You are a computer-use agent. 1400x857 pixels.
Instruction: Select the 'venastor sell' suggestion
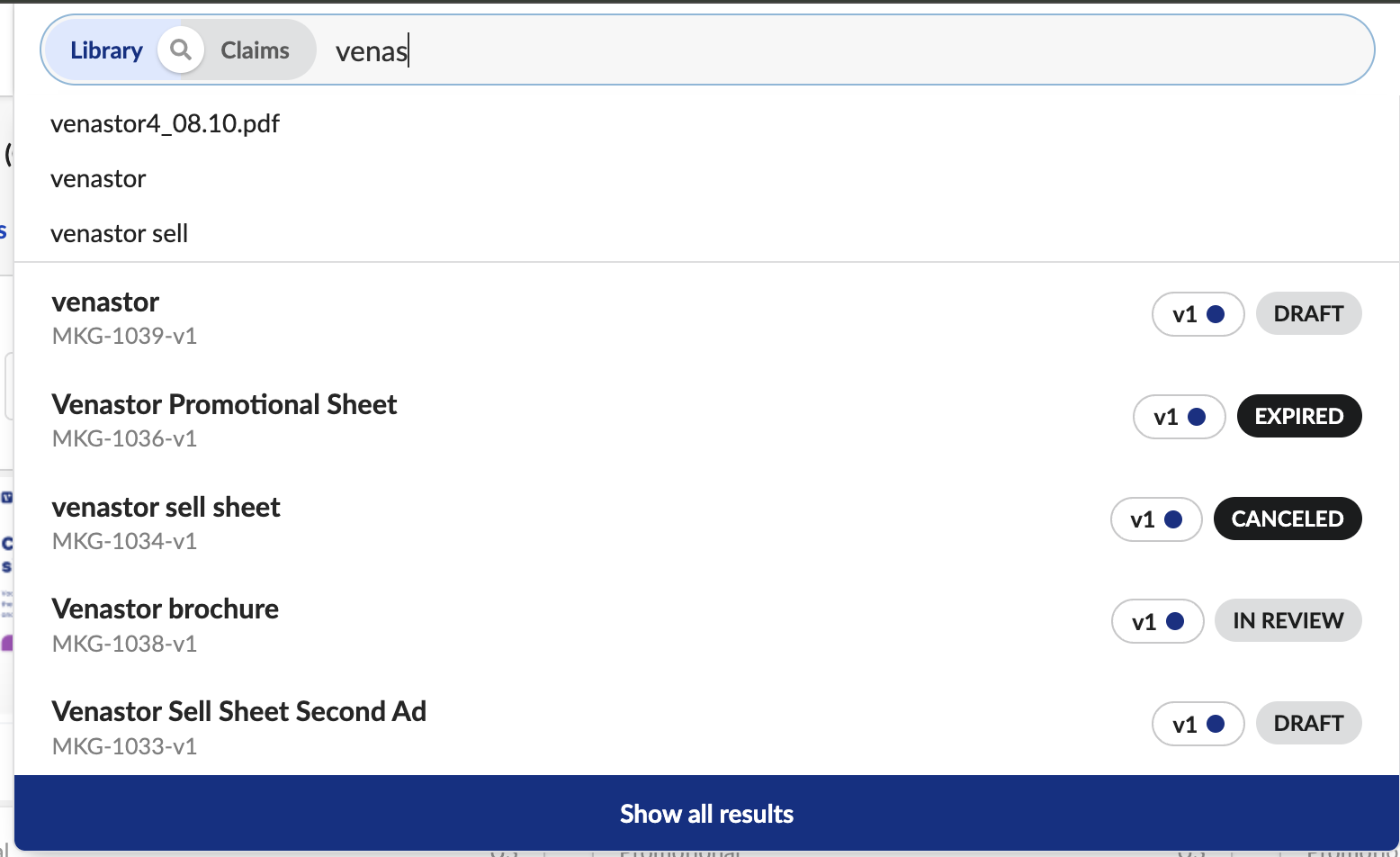(x=119, y=233)
